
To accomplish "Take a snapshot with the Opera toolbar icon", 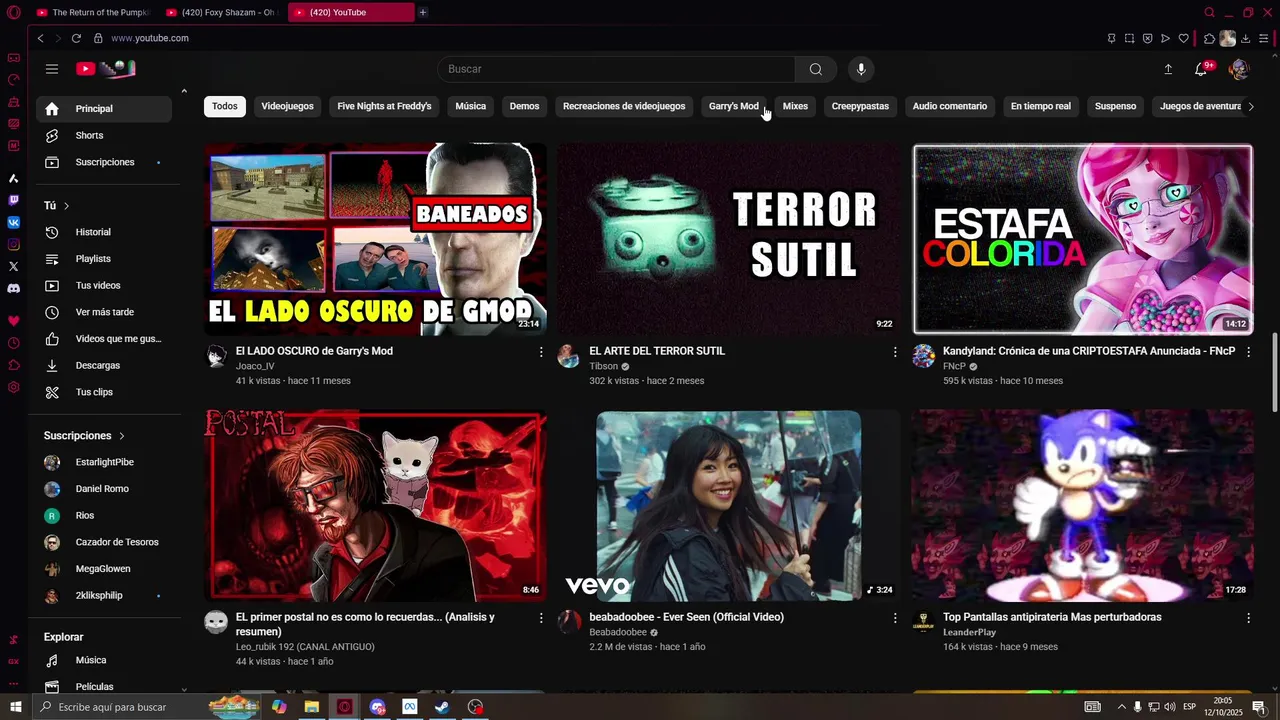I will (x=1129, y=38).
